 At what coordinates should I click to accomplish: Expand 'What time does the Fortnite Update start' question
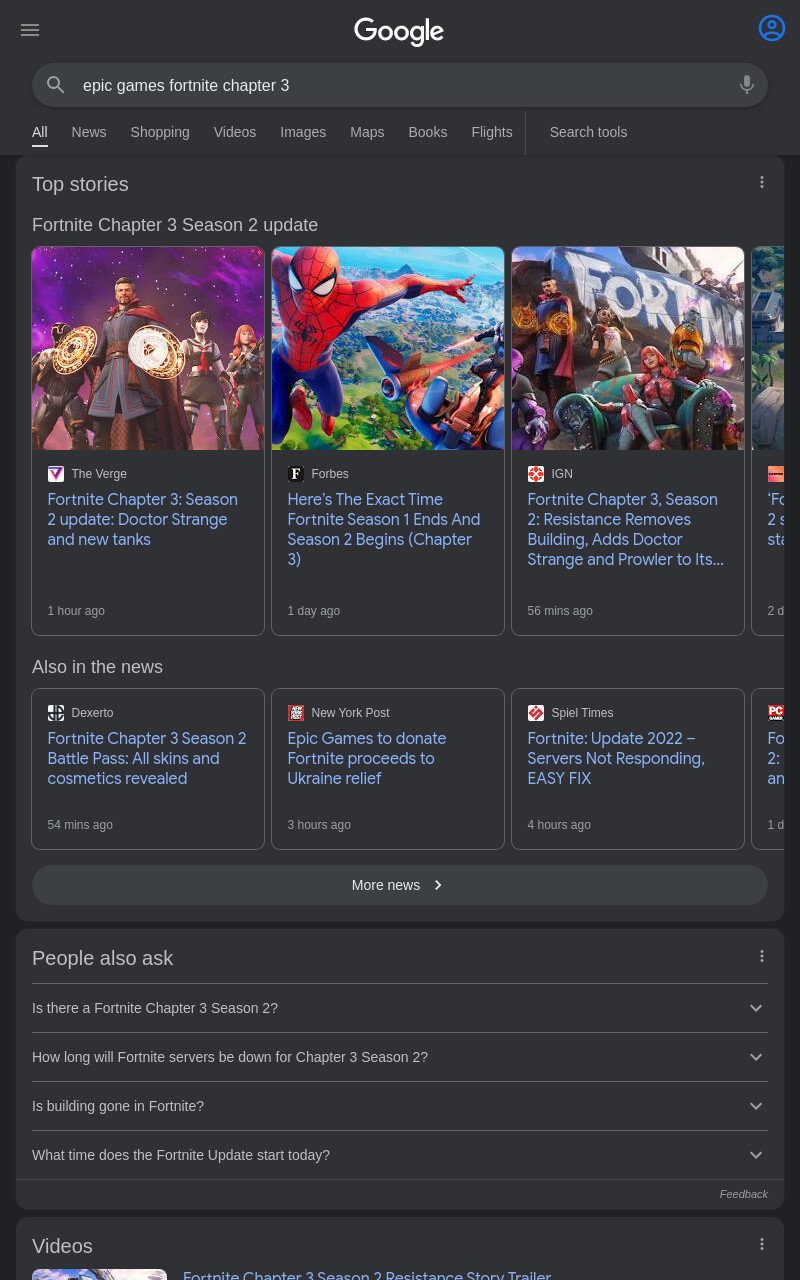[400, 1155]
